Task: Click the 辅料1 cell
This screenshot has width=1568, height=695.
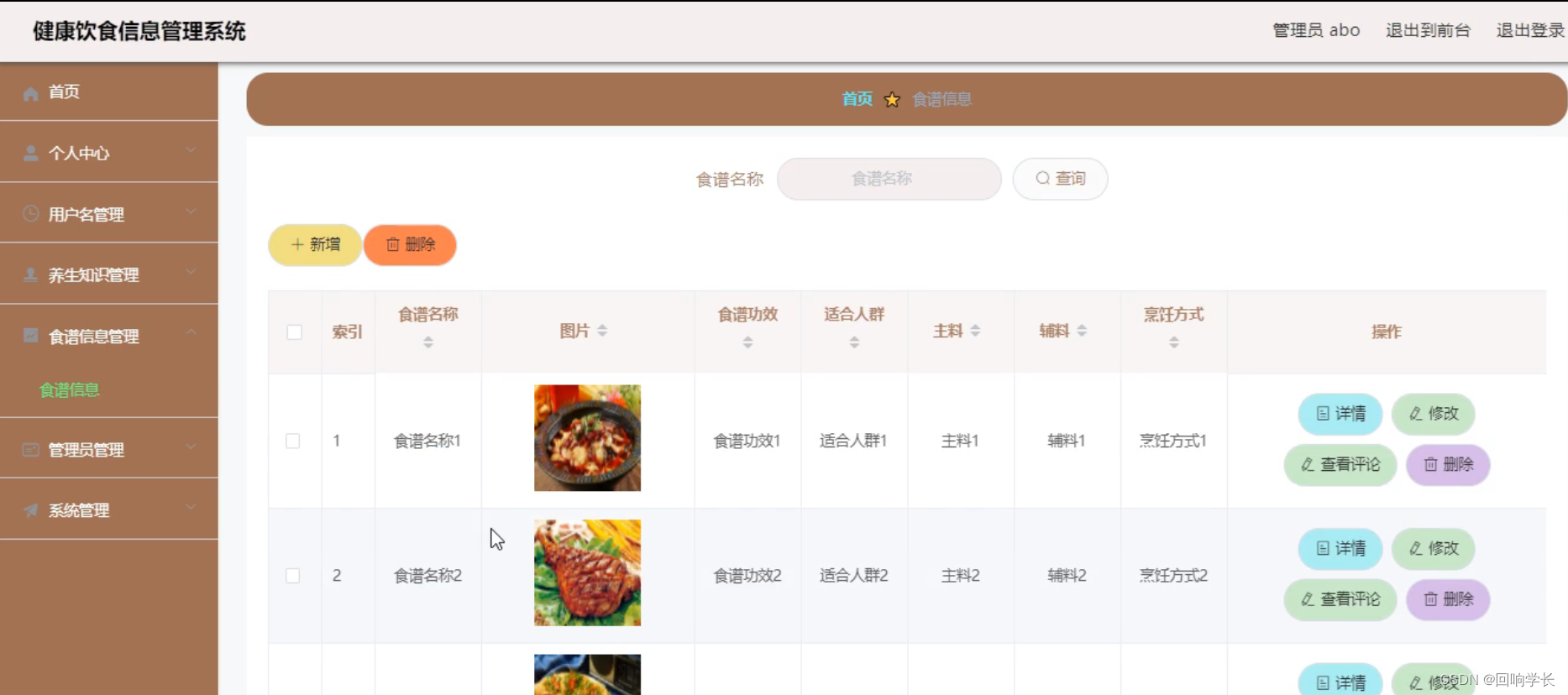Action: pos(1067,442)
